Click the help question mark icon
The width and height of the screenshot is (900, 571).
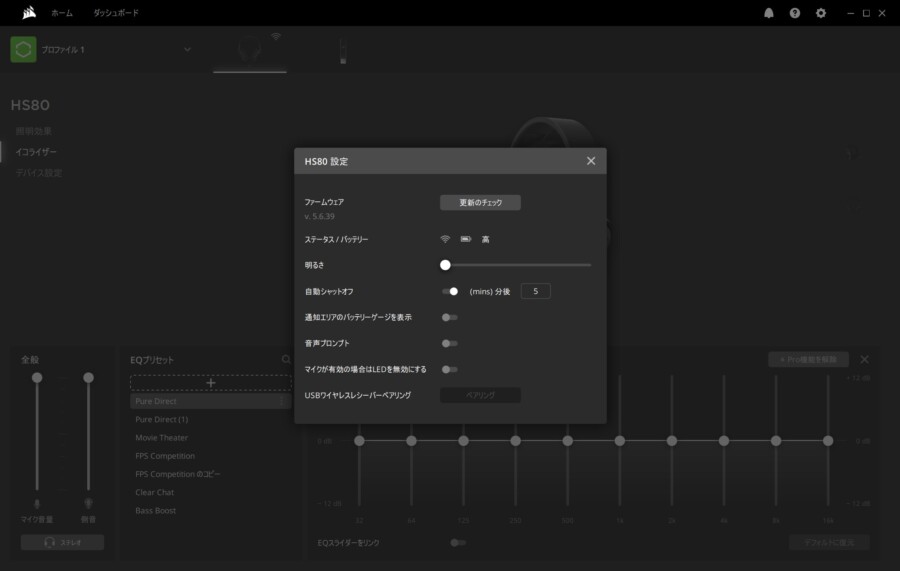pos(795,13)
